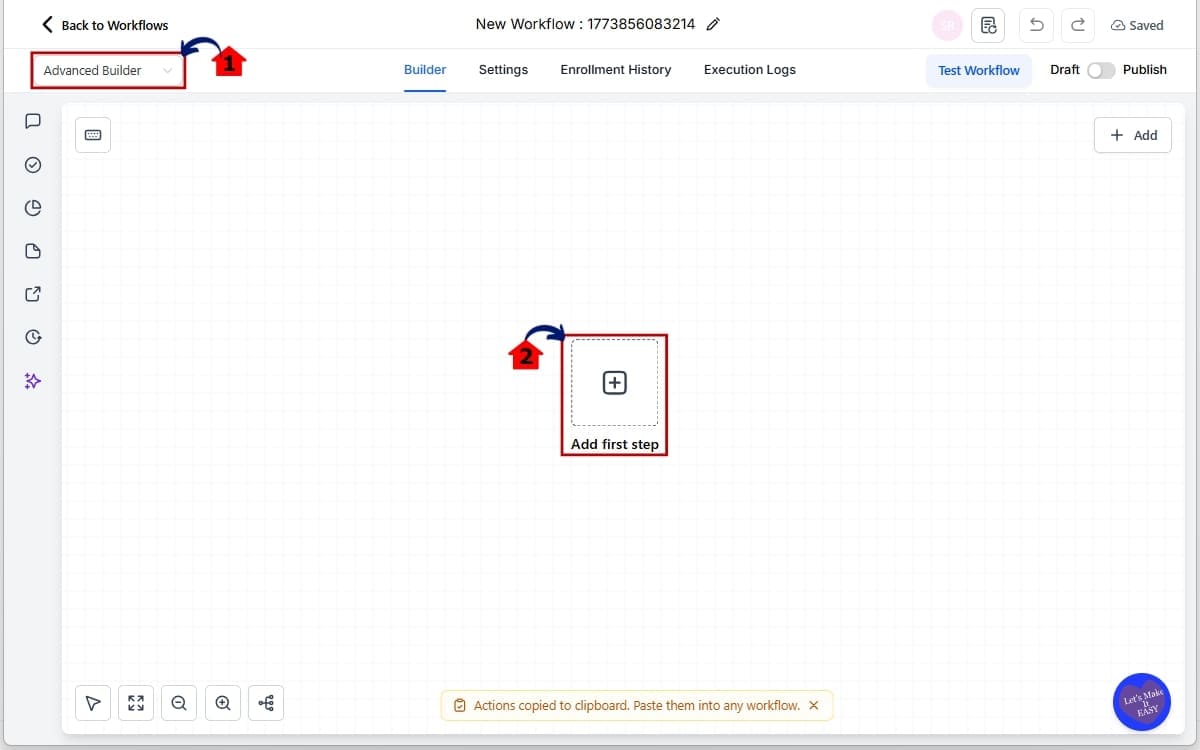Click the Test Workflow button
This screenshot has height=750, width=1200.
[x=979, y=70]
